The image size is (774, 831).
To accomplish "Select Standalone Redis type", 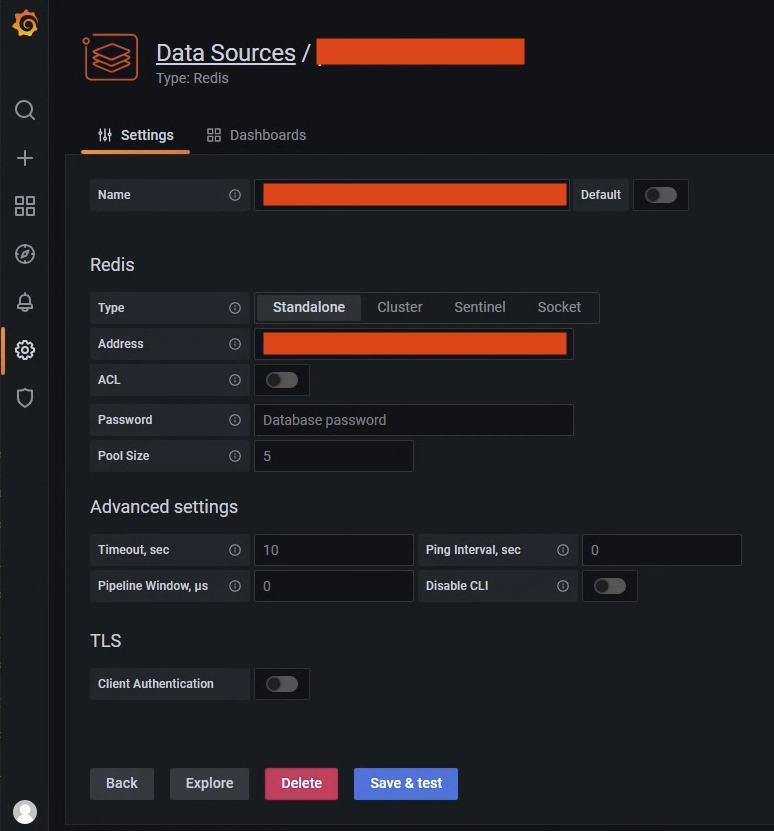I will coord(309,307).
